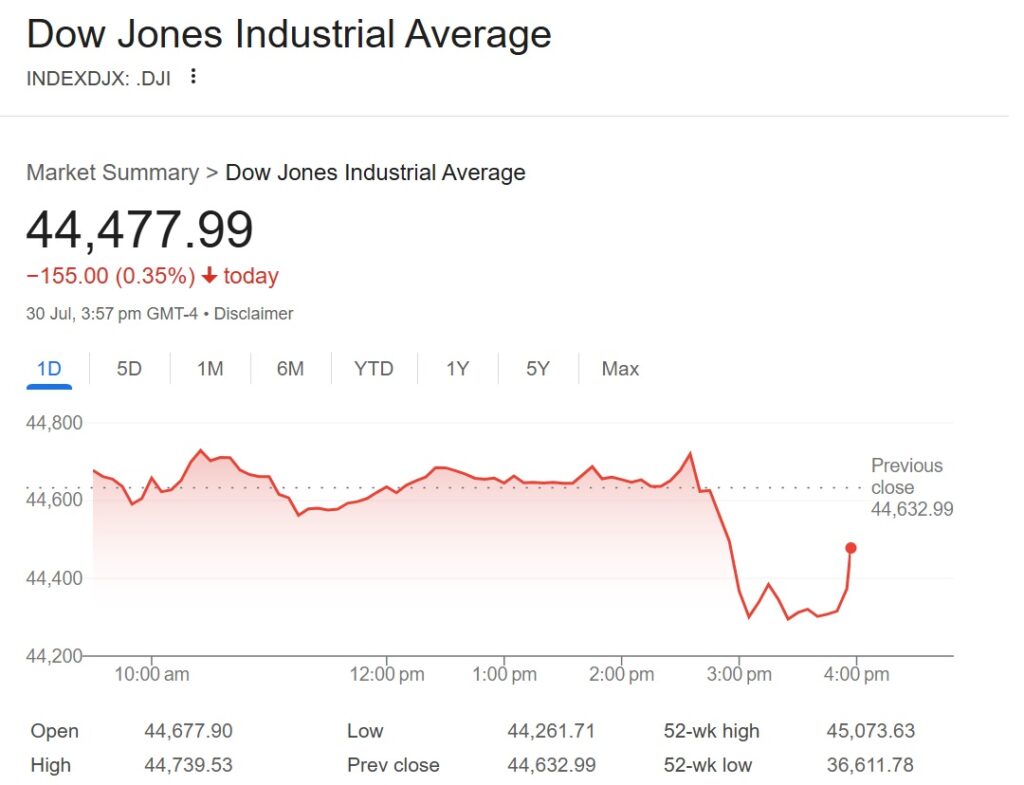Open the Max chart view
The image size is (1024, 785).
620,368
